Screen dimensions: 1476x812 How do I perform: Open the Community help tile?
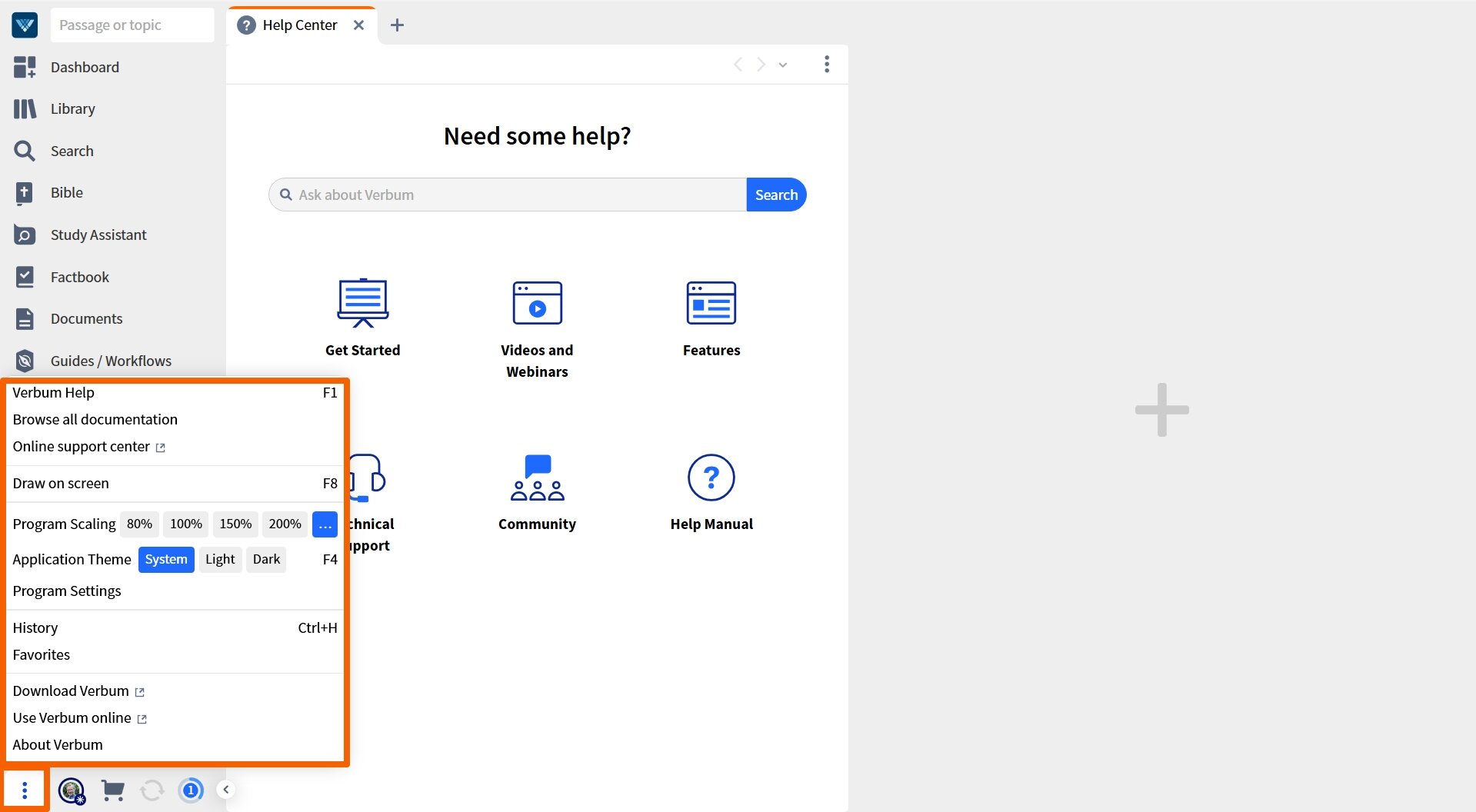coord(537,494)
